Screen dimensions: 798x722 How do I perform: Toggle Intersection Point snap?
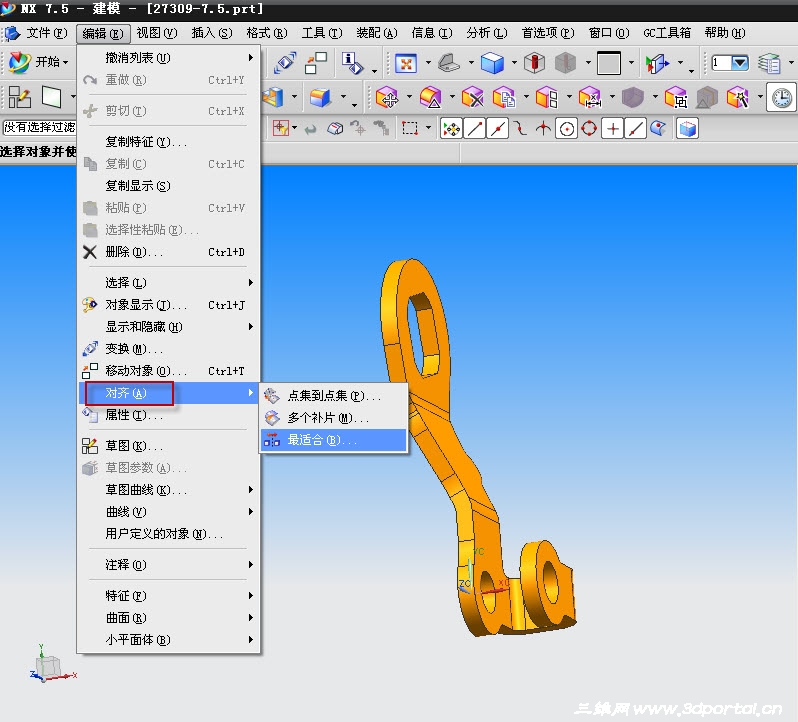[543, 128]
